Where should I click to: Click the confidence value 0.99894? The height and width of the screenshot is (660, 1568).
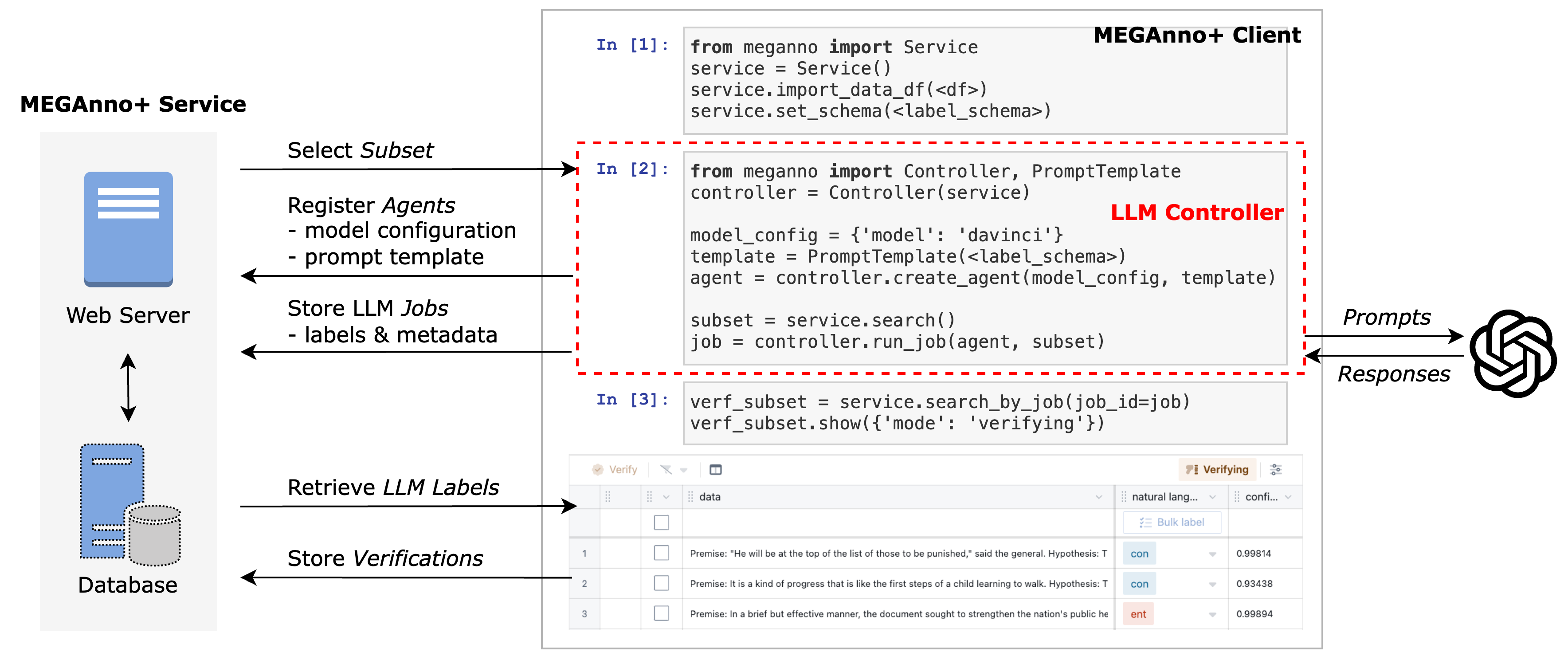[x=1254, y=614]
